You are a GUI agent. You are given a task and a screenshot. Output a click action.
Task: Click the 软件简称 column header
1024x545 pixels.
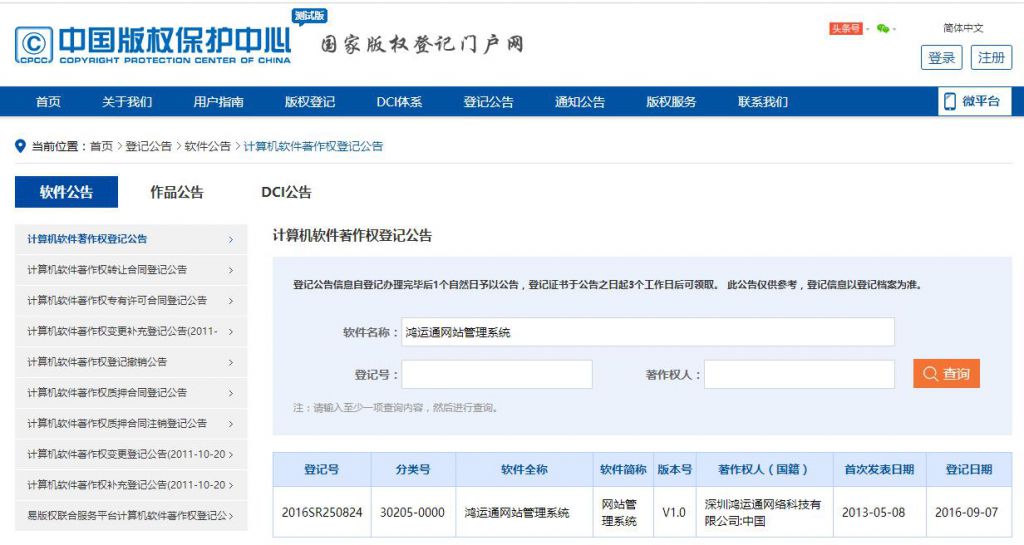pyautogui.click(x=623, y=469)
